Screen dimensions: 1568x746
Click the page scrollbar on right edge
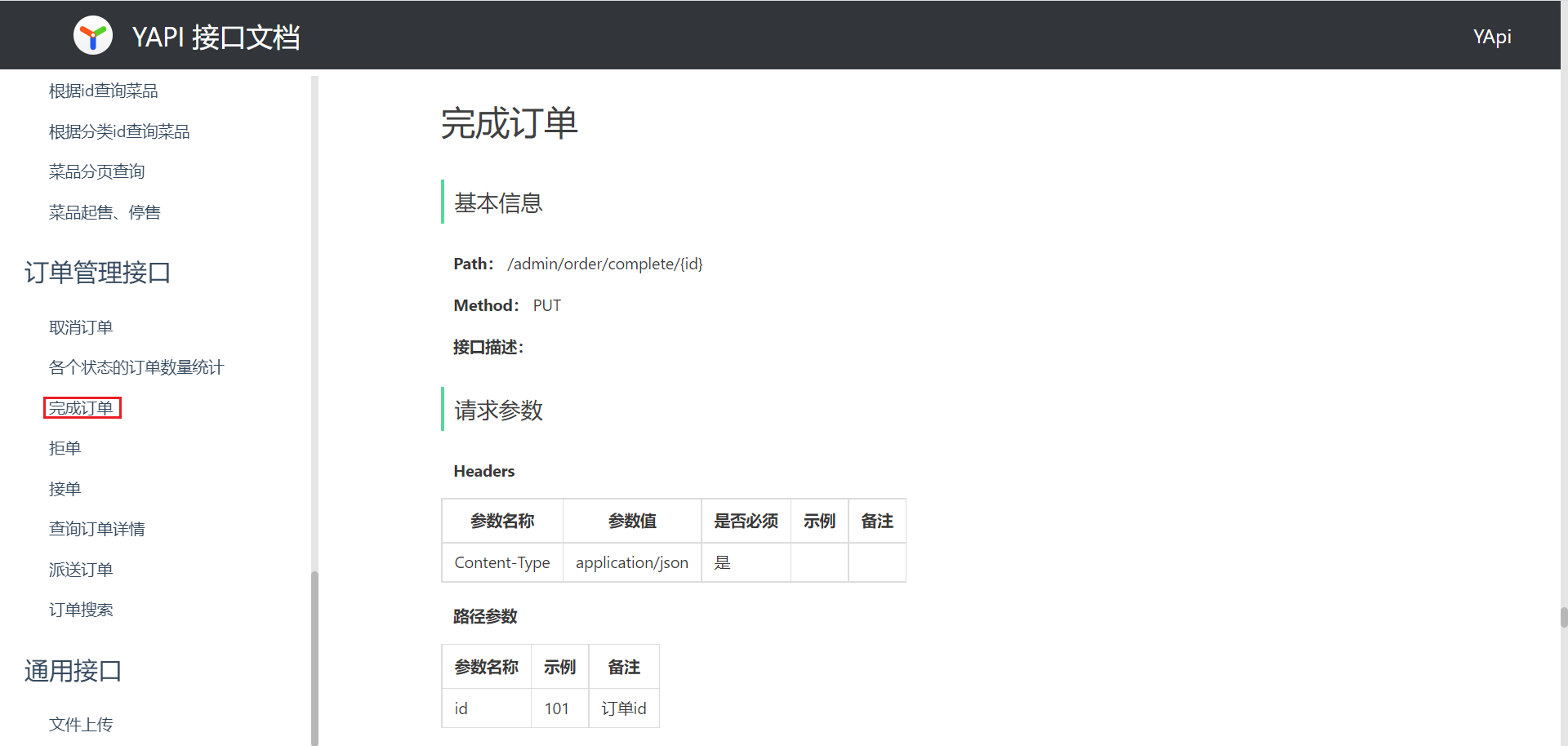click(1563, 617)
